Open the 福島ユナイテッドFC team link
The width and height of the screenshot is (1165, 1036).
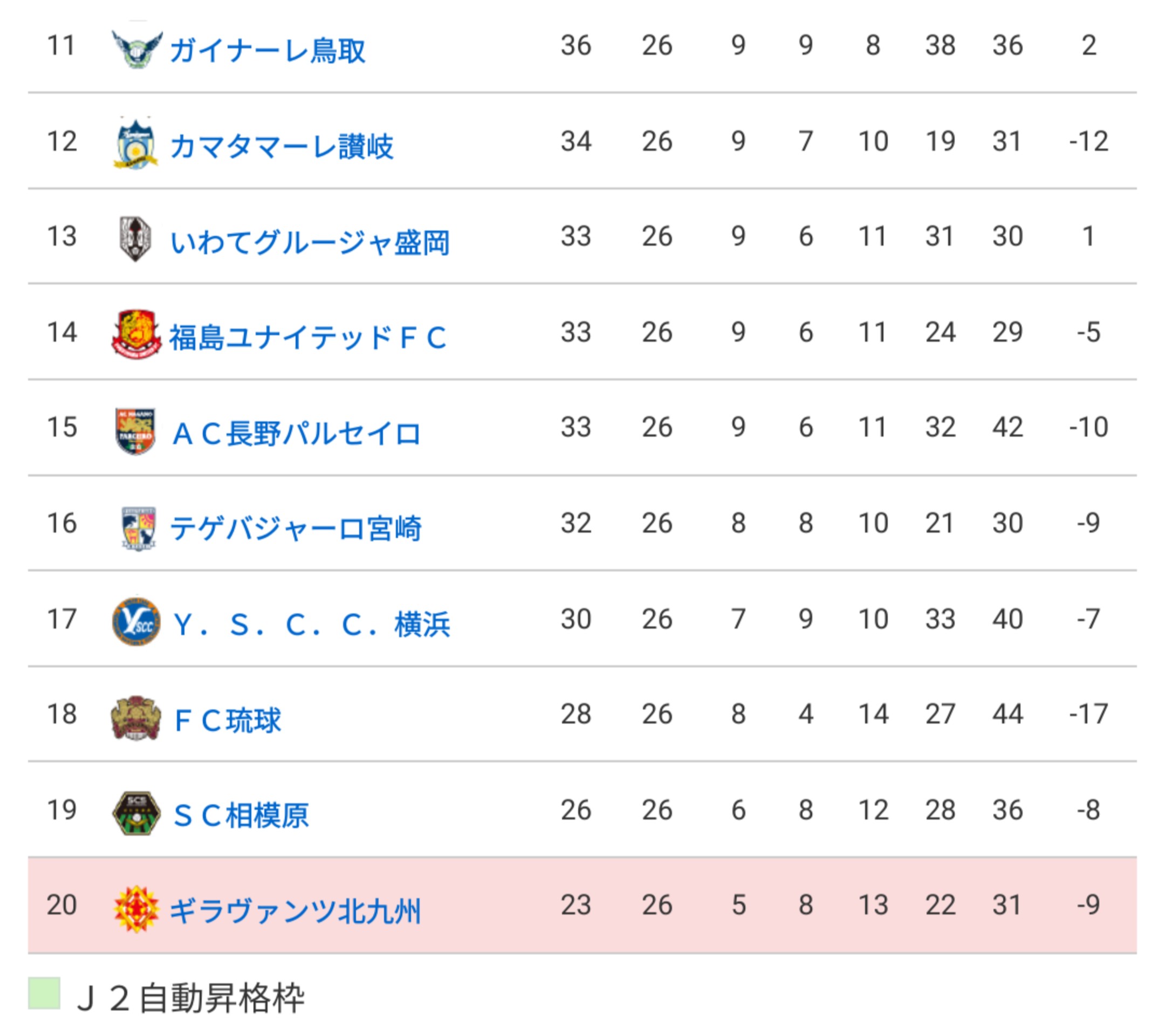pos(308,338)
